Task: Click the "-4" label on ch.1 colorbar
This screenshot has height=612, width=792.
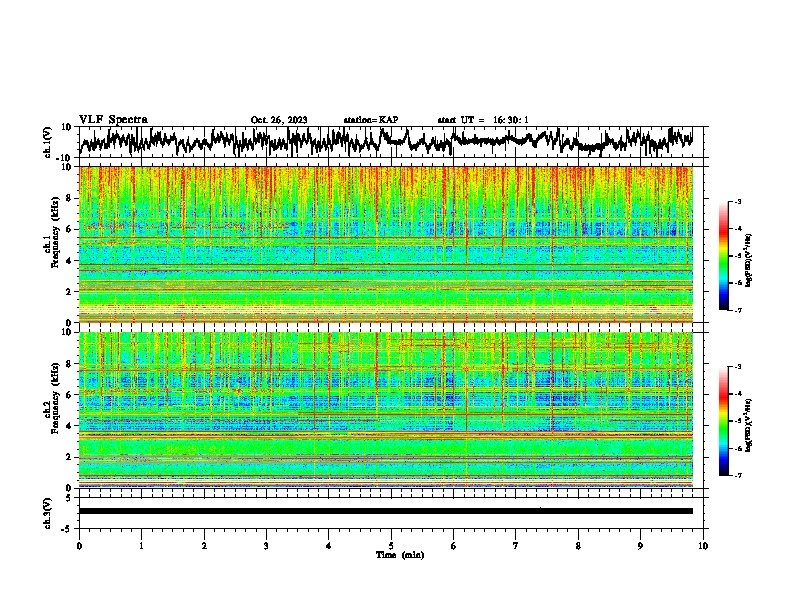Action: click(738, 229)
